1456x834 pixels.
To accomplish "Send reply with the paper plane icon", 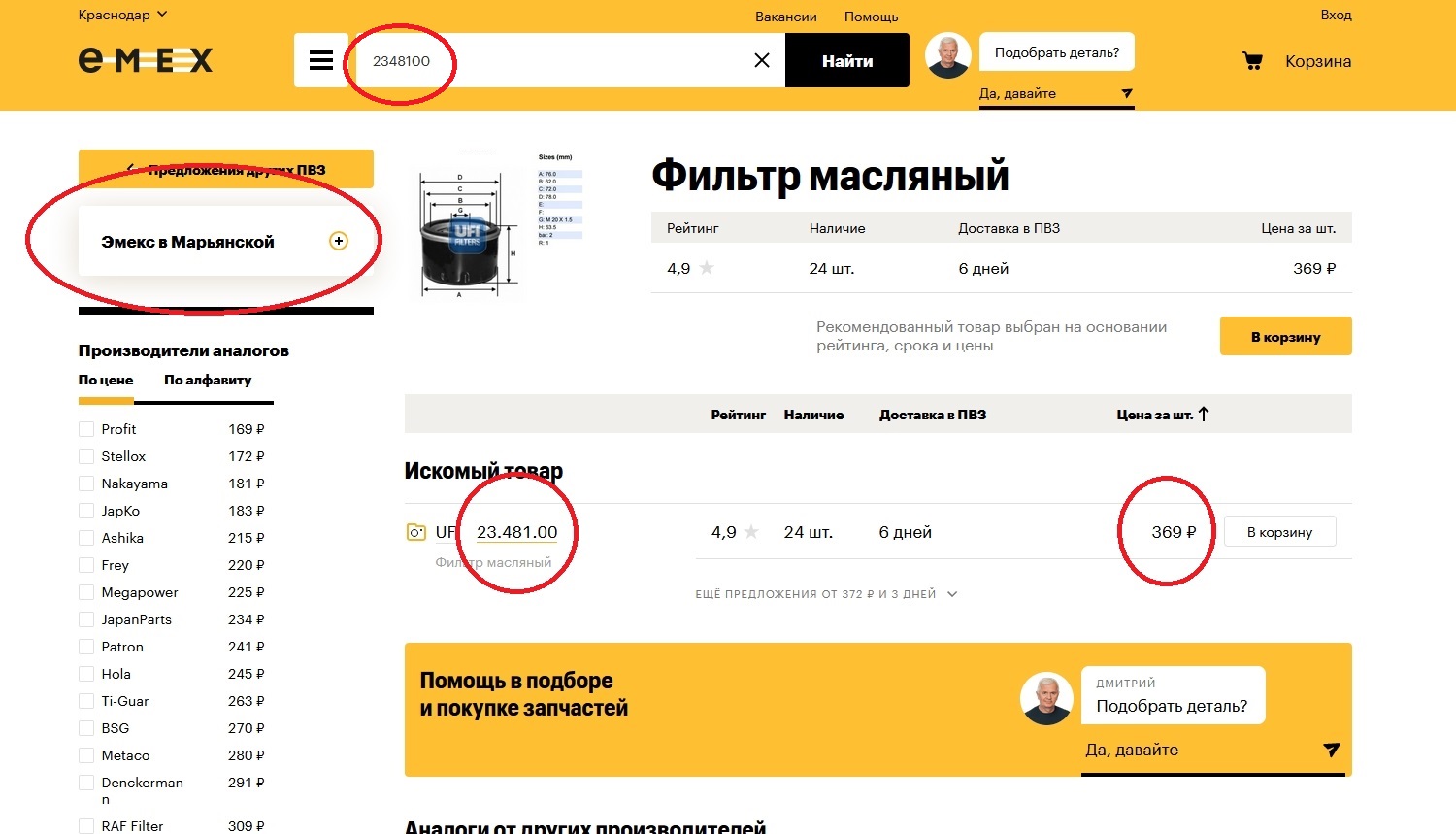I will 1332,750.
